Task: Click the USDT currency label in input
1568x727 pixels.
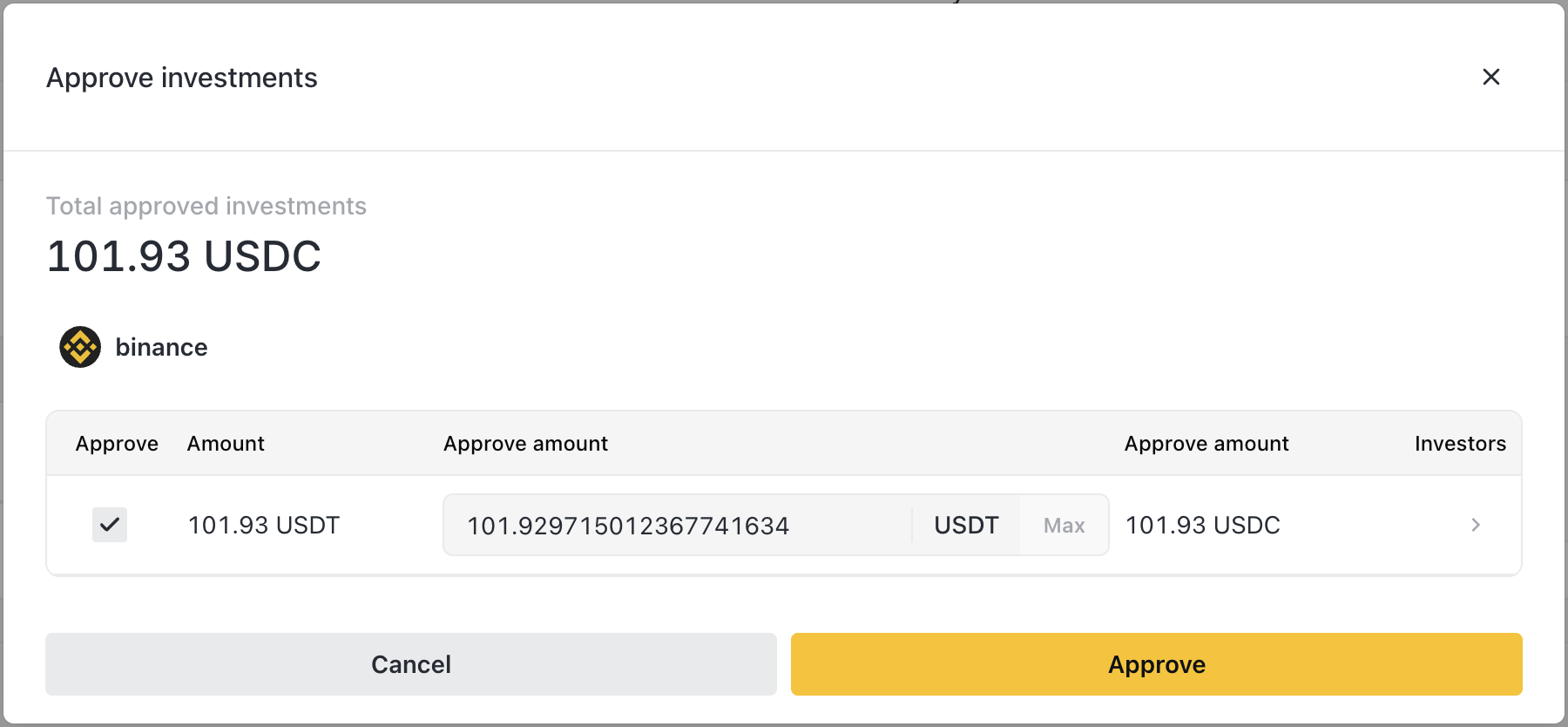Action: [966, 526]
